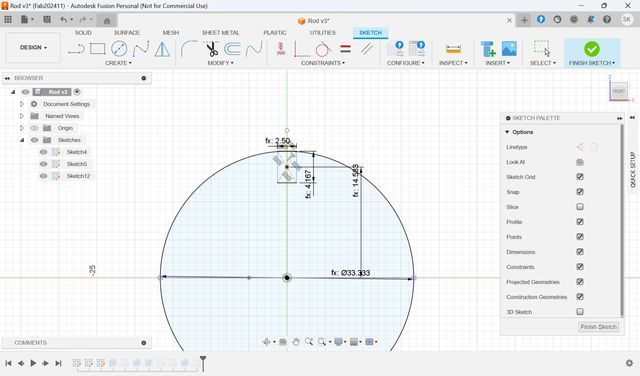Expand the Named Views tree node
Viewport: 640px width, 376px height.
point(22,116)
